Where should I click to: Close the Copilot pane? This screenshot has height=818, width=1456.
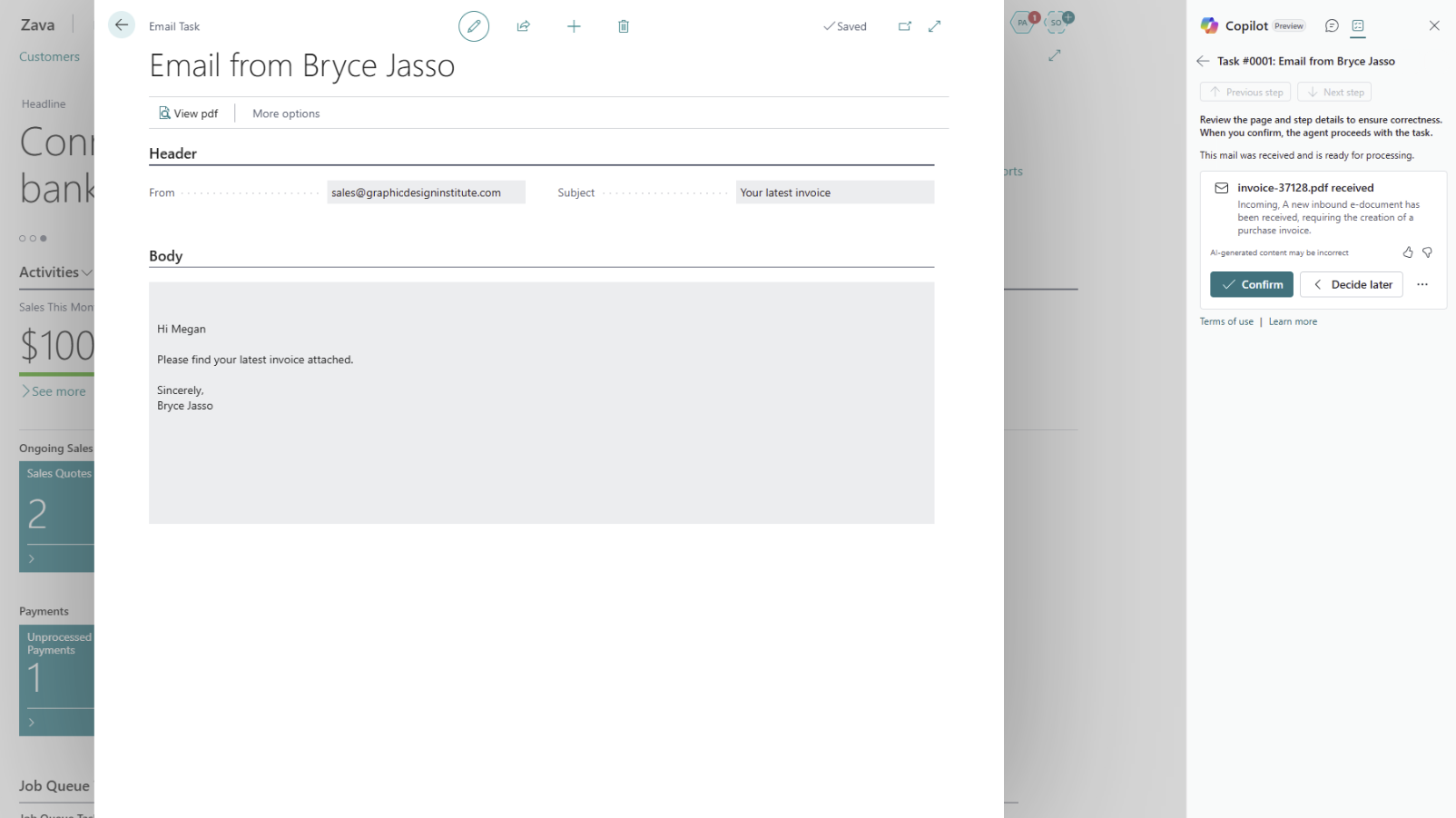1434,25
